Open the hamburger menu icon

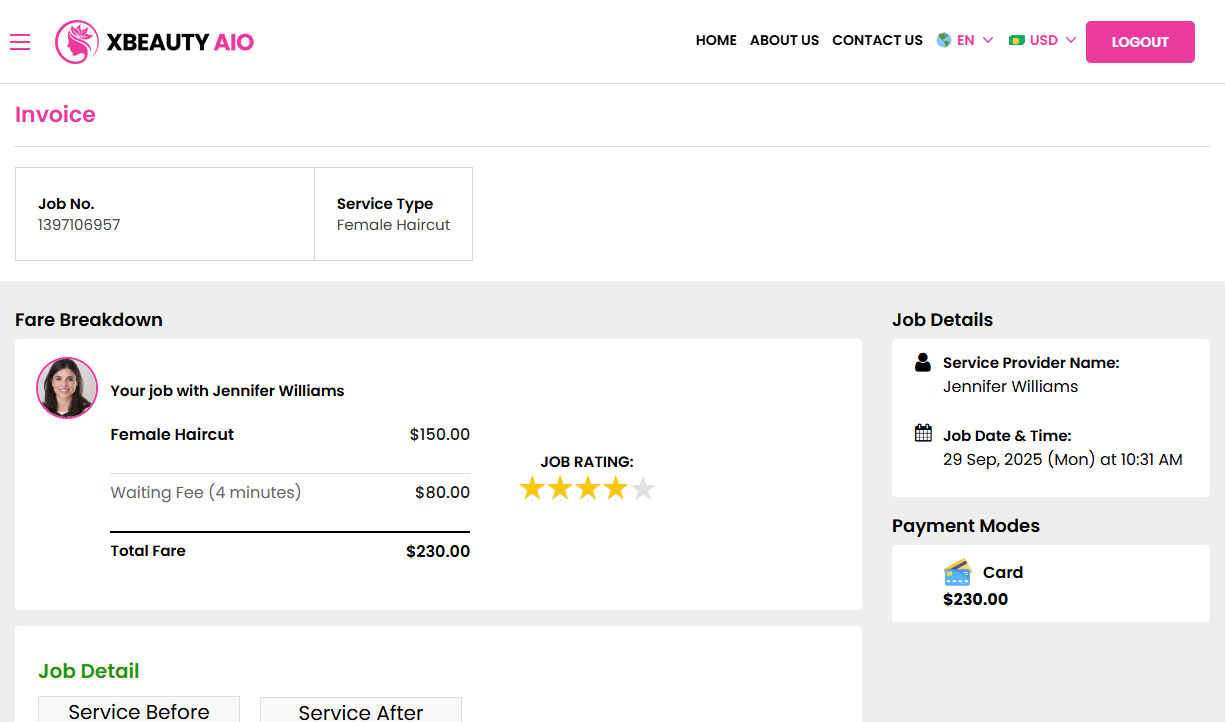(x=20, y=41)
